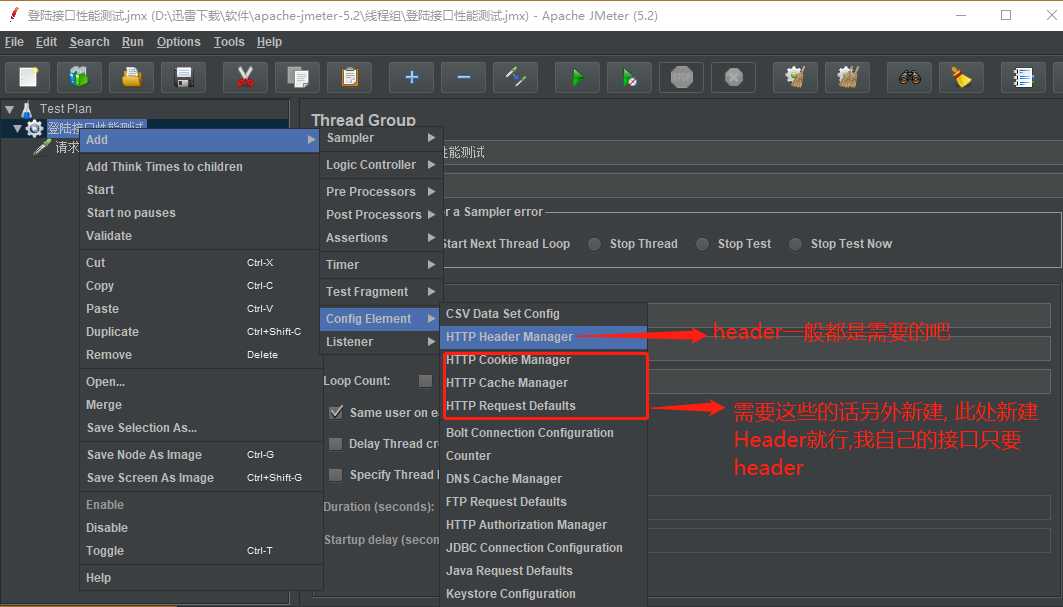Click the Duration (seconds) input field
Image resolution: width=1063 pixels, height=607 pixels.
(849, 507)
